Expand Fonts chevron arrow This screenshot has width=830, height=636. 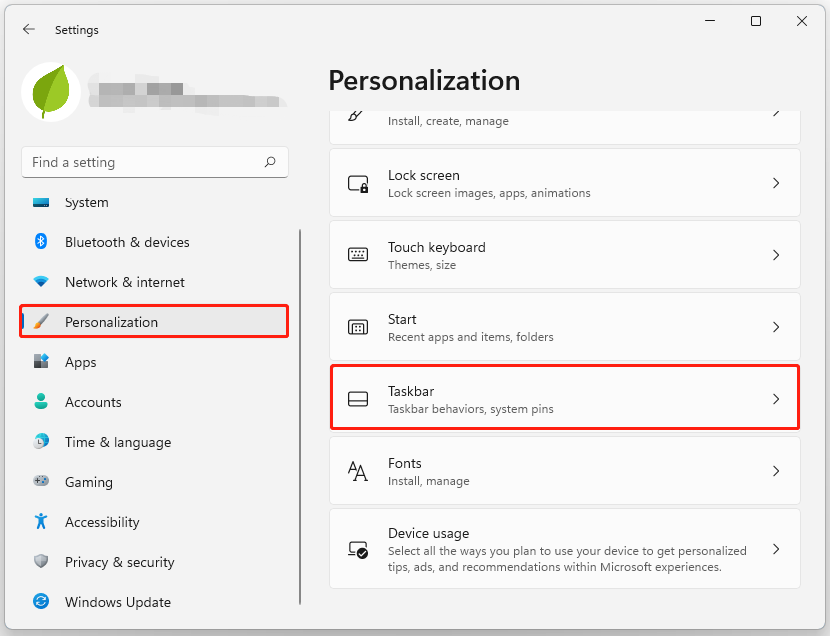tap(776, 471)
